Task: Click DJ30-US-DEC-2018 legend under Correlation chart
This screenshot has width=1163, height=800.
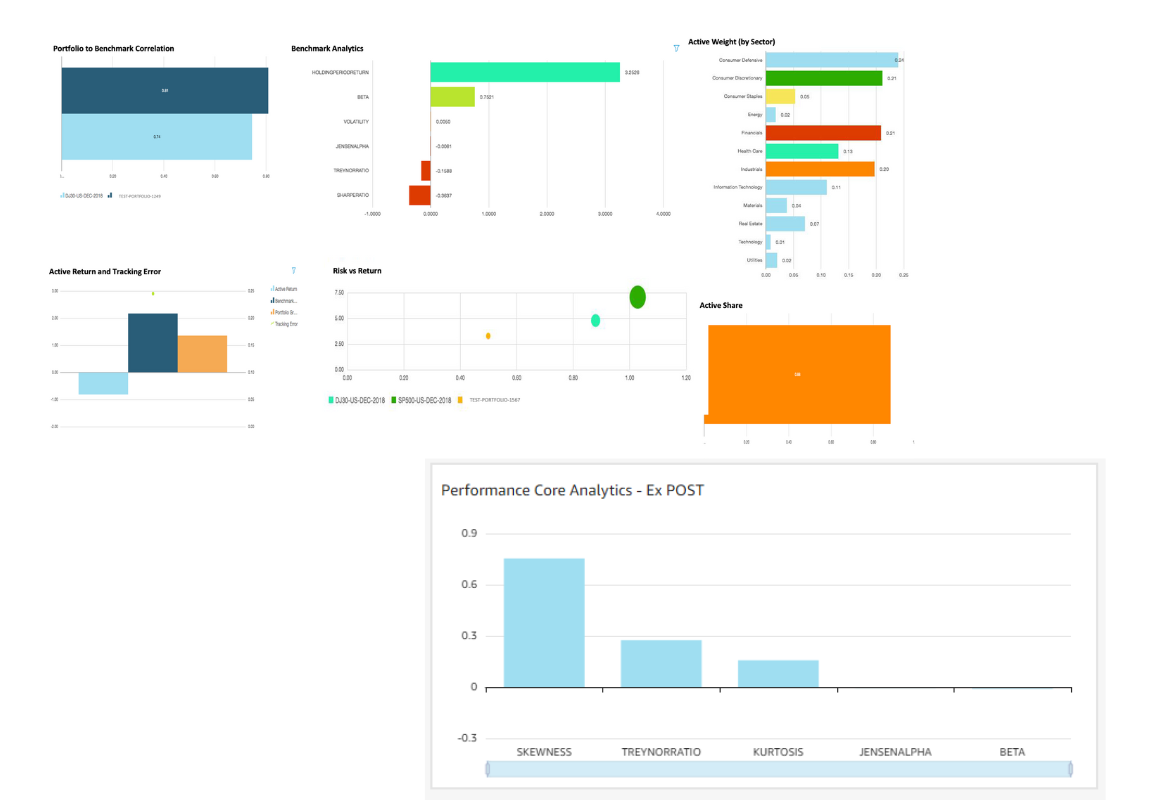Action: coord(82,196)
